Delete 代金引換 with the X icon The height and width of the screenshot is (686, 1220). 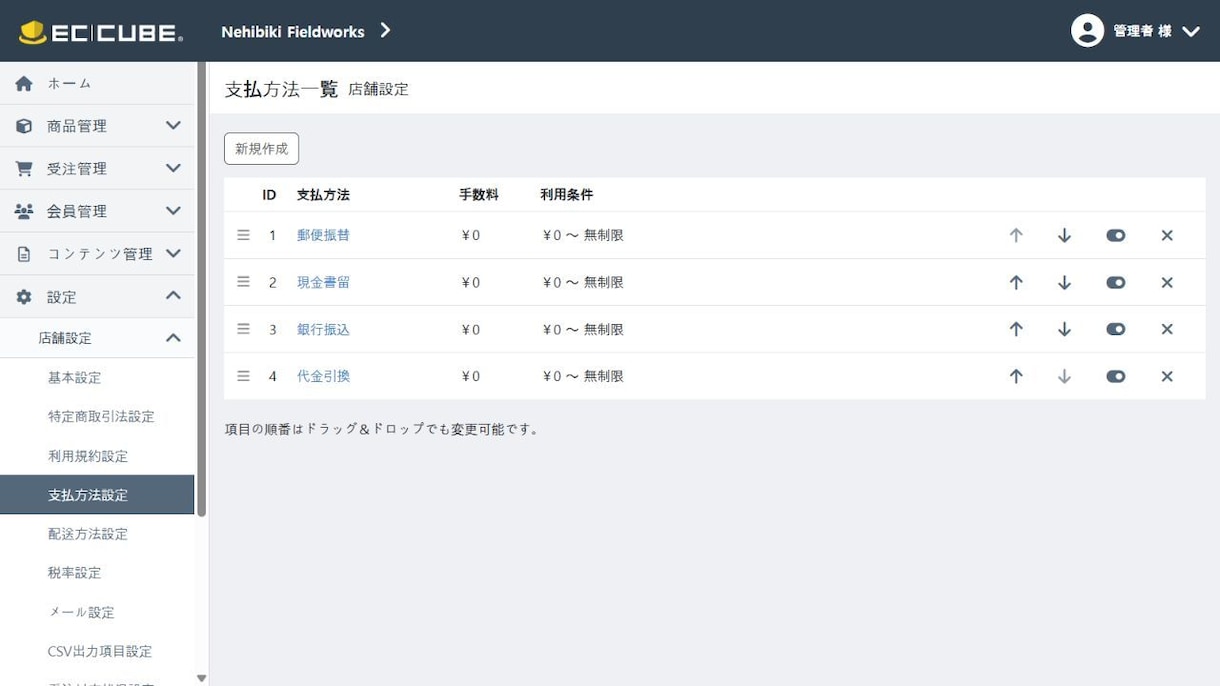click(x=1167, y=377)
